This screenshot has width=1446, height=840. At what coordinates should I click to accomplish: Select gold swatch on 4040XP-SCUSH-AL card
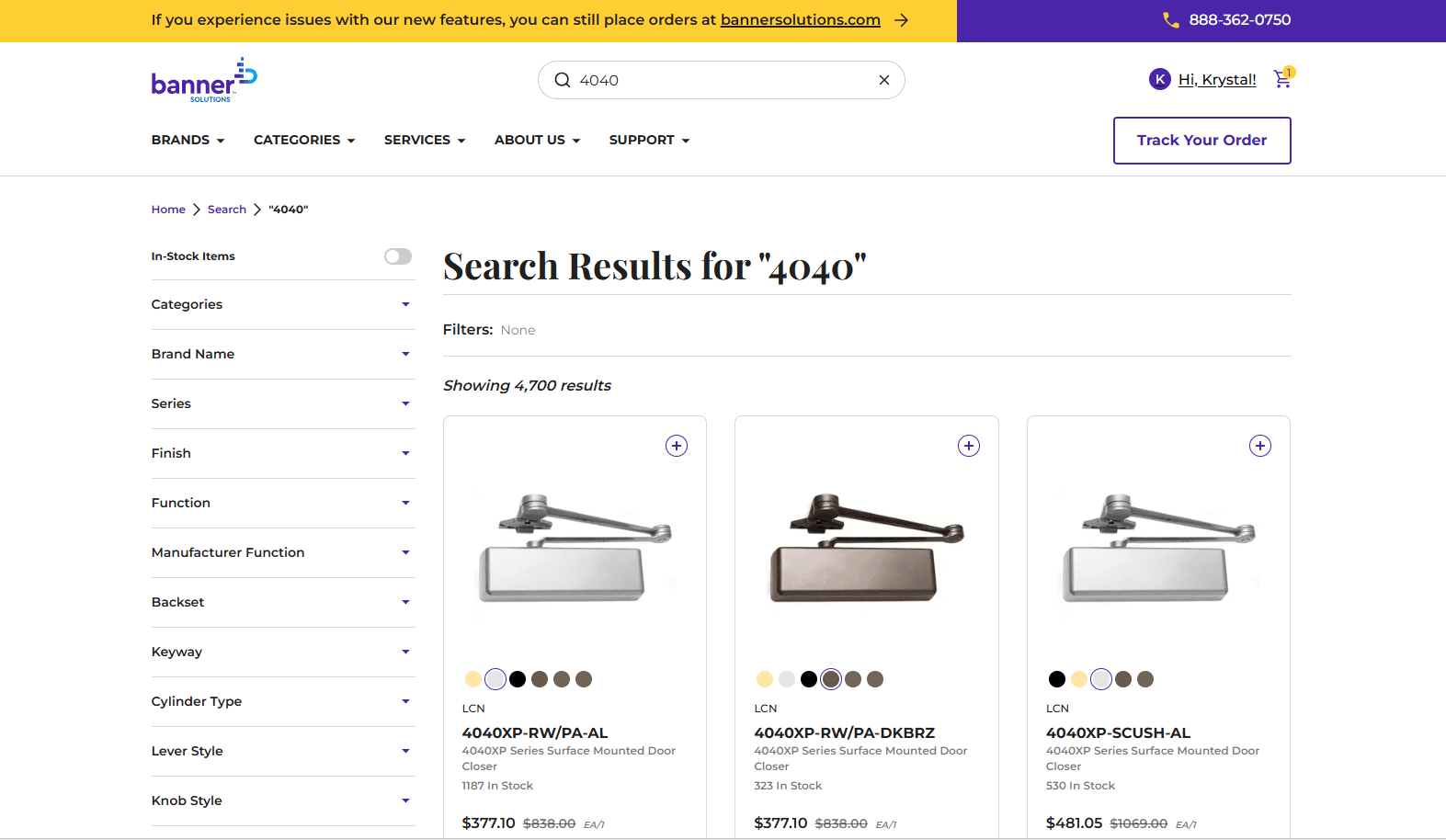coord(1079,679)
